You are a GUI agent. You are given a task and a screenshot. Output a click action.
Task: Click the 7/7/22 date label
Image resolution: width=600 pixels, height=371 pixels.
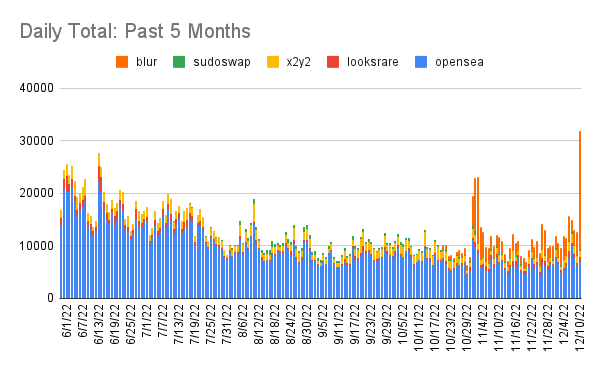click(x=163, y=321)
